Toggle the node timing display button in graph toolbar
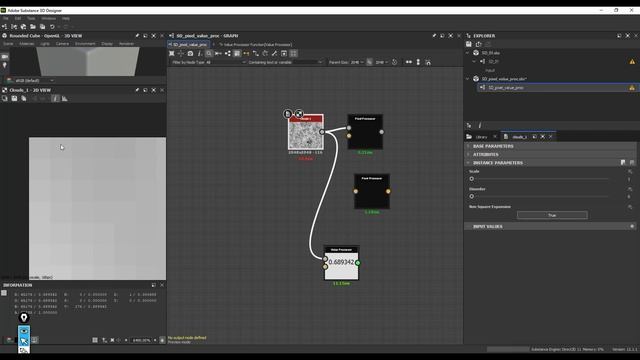 click(x=237, y=53)
